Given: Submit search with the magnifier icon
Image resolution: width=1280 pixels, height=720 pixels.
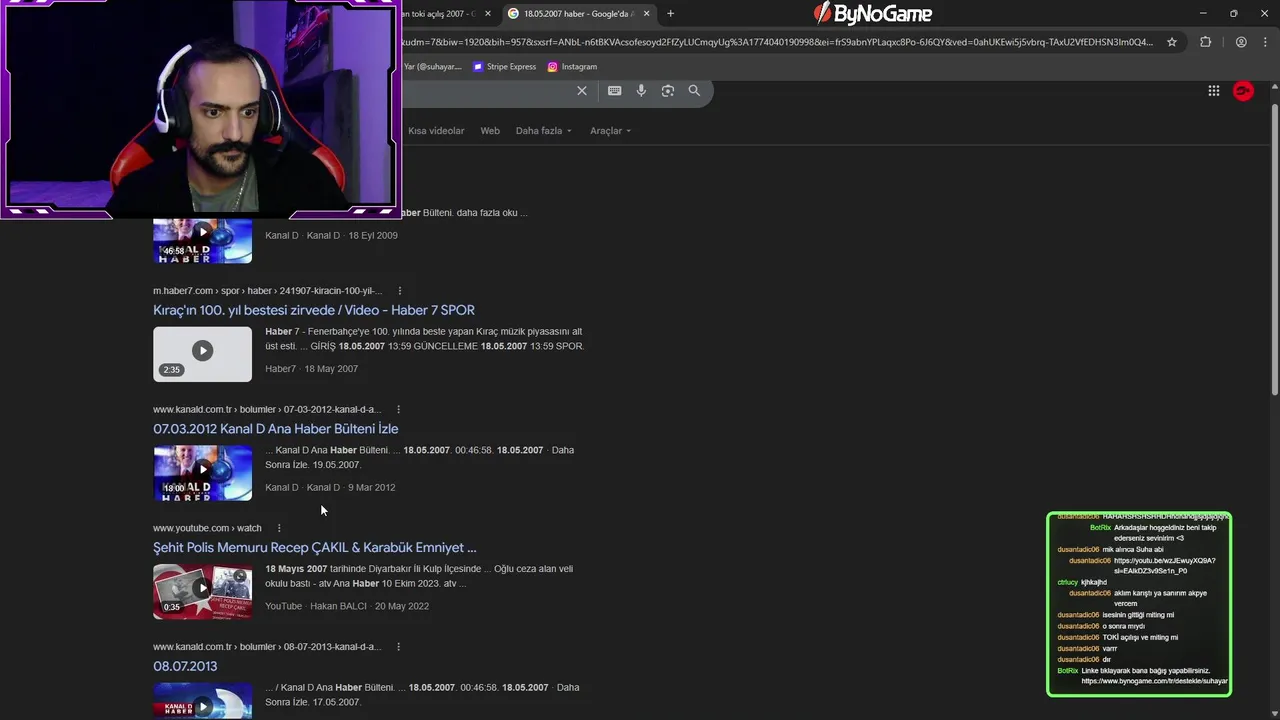Looking at the screenshot, I should pyautogui.click(x=694, y=91).
